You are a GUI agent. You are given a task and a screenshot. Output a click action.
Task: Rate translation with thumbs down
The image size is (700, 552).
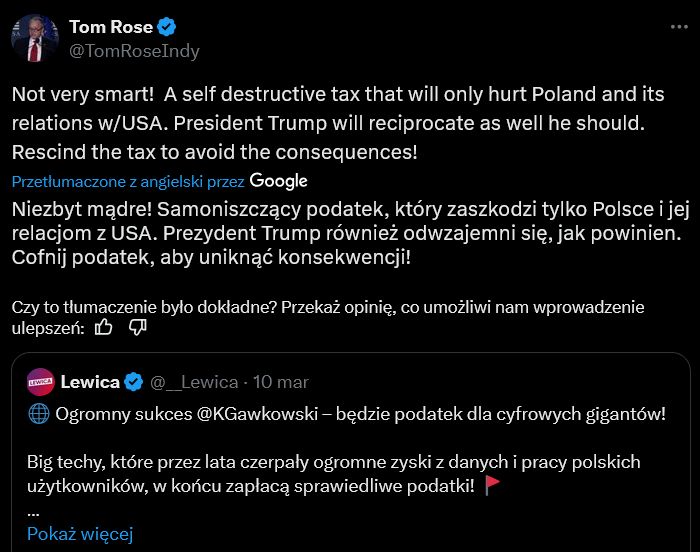click(x=138, y=326)
